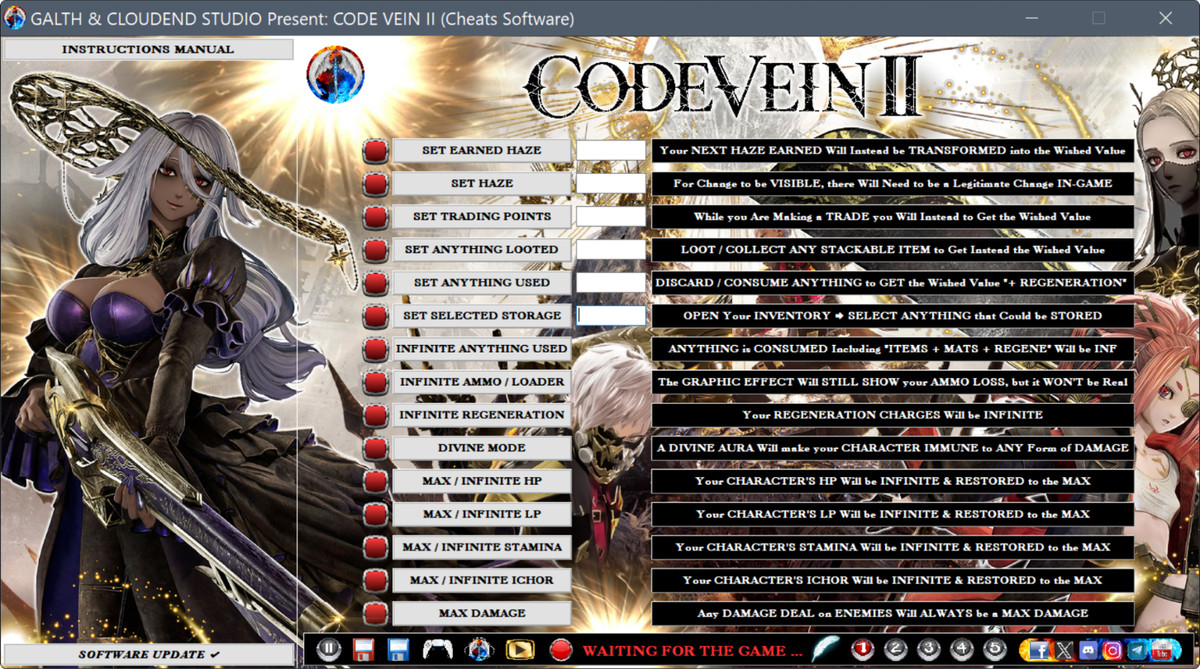Toggle red button for SET ANYTHING LOOTED

(x=375, y=250)
